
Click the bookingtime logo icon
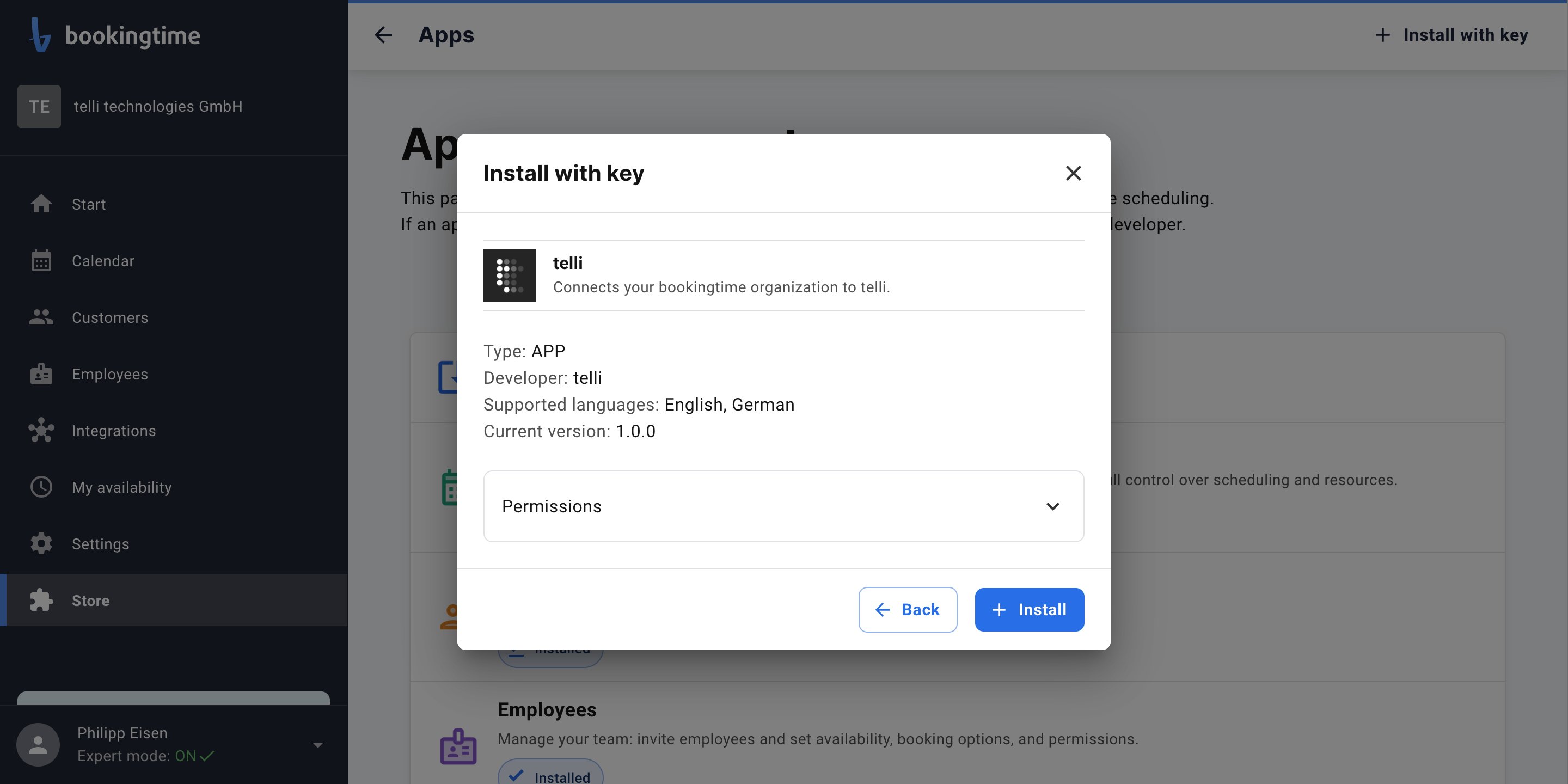pyautogui.click(x=40, y=35)
